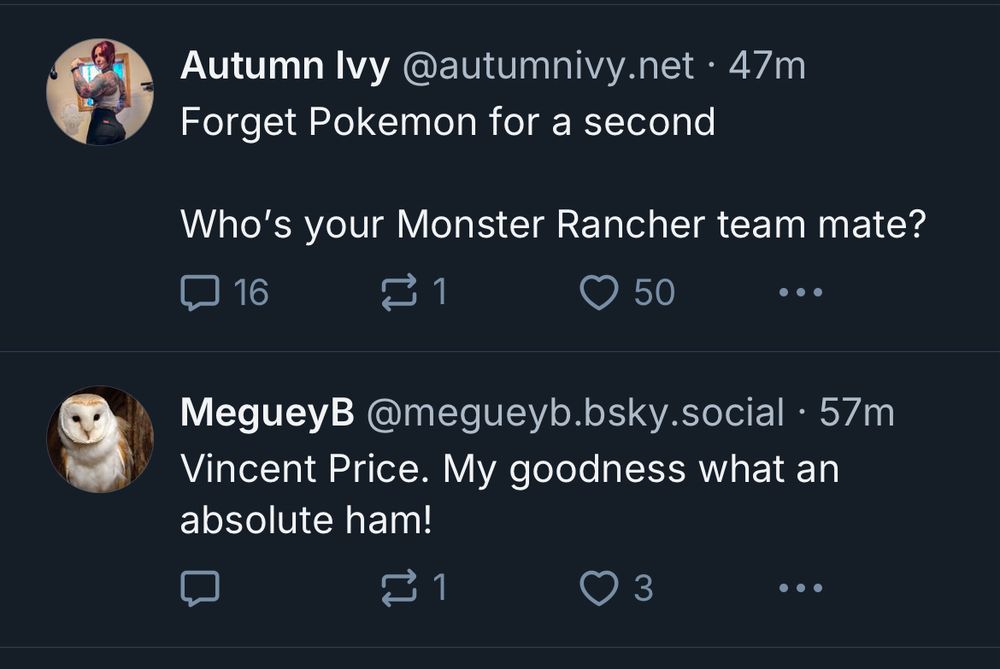Screen dimensions: 1000x669
Task: Click the repost icon on Autumn Ivy's post
Action: pyautogui.click(x=400, y=291)
